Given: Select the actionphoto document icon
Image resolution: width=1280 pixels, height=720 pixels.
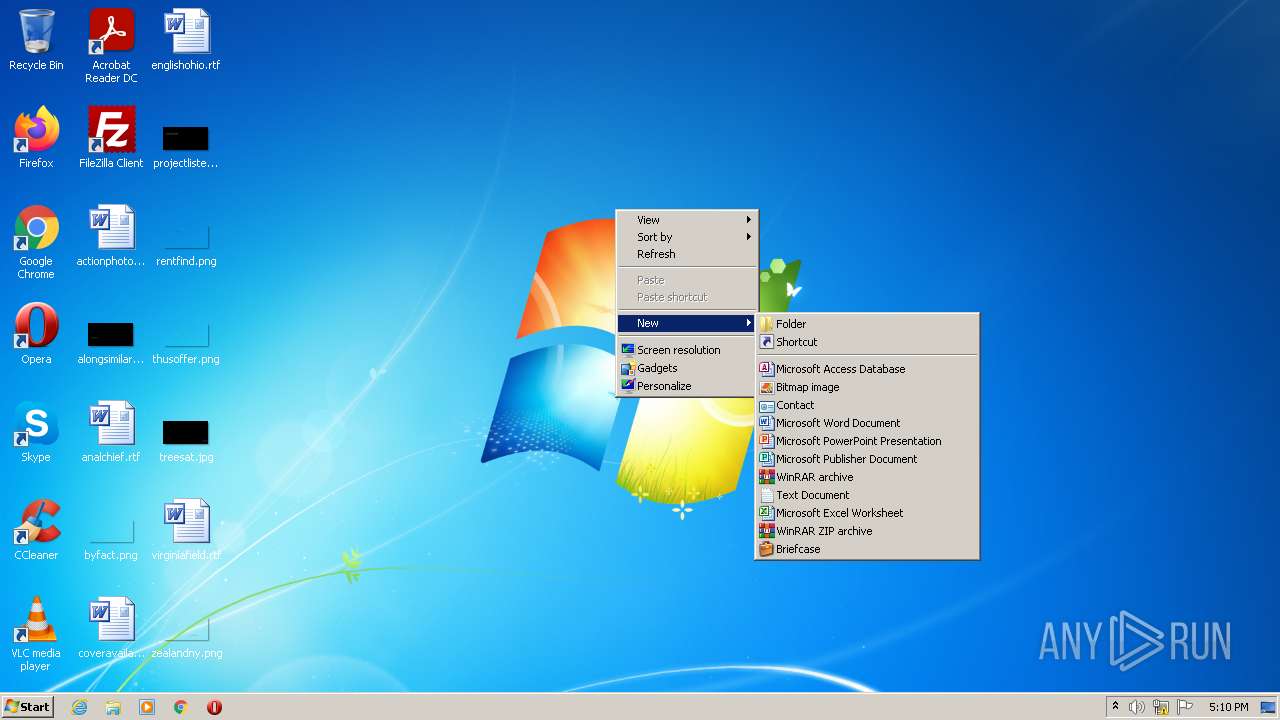Looking at the screenshot, I should pyautogui.click(x=111, y=236).
